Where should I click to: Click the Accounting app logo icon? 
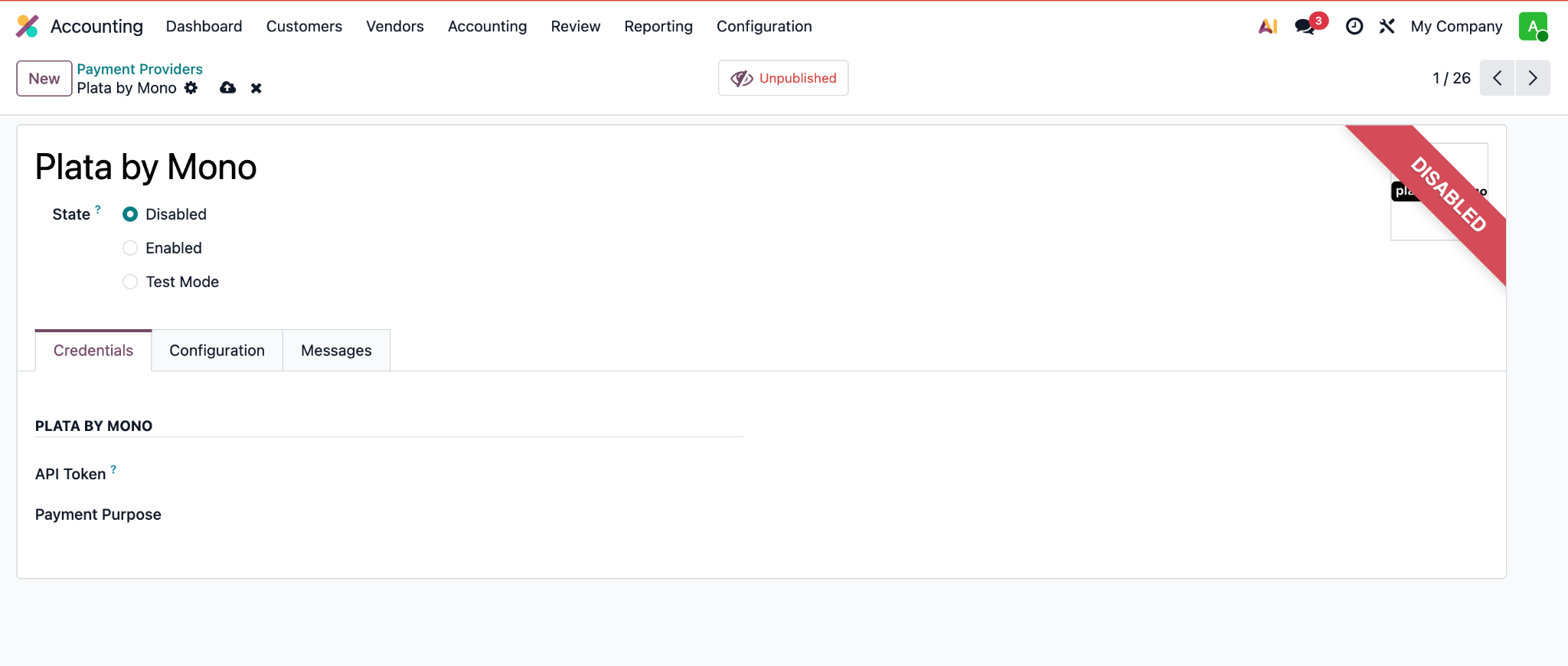(x=28, y=26)
